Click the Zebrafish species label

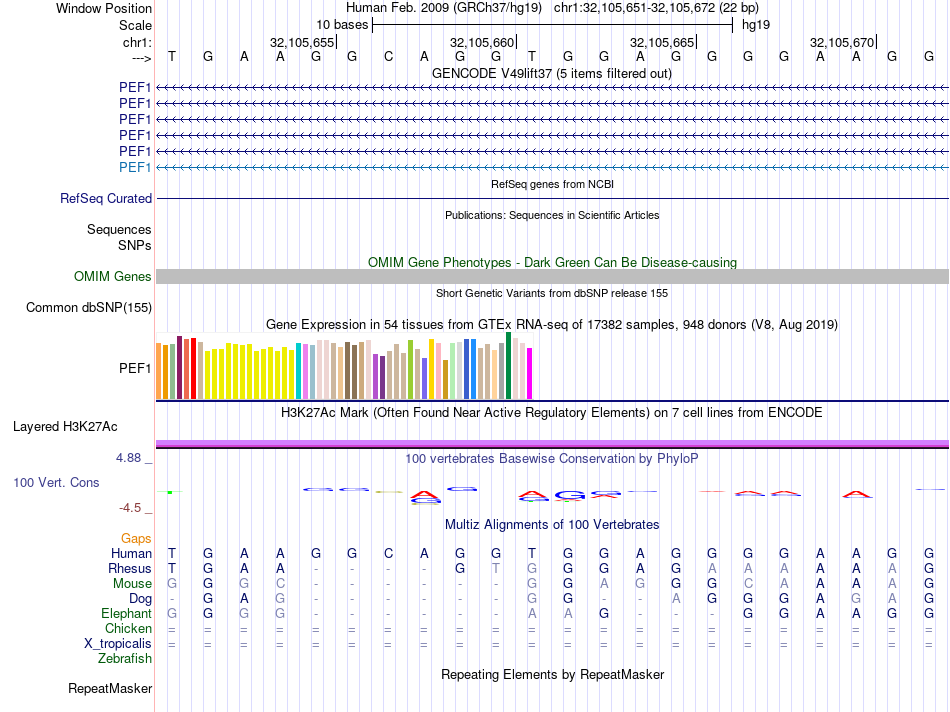tap(125, 658)
